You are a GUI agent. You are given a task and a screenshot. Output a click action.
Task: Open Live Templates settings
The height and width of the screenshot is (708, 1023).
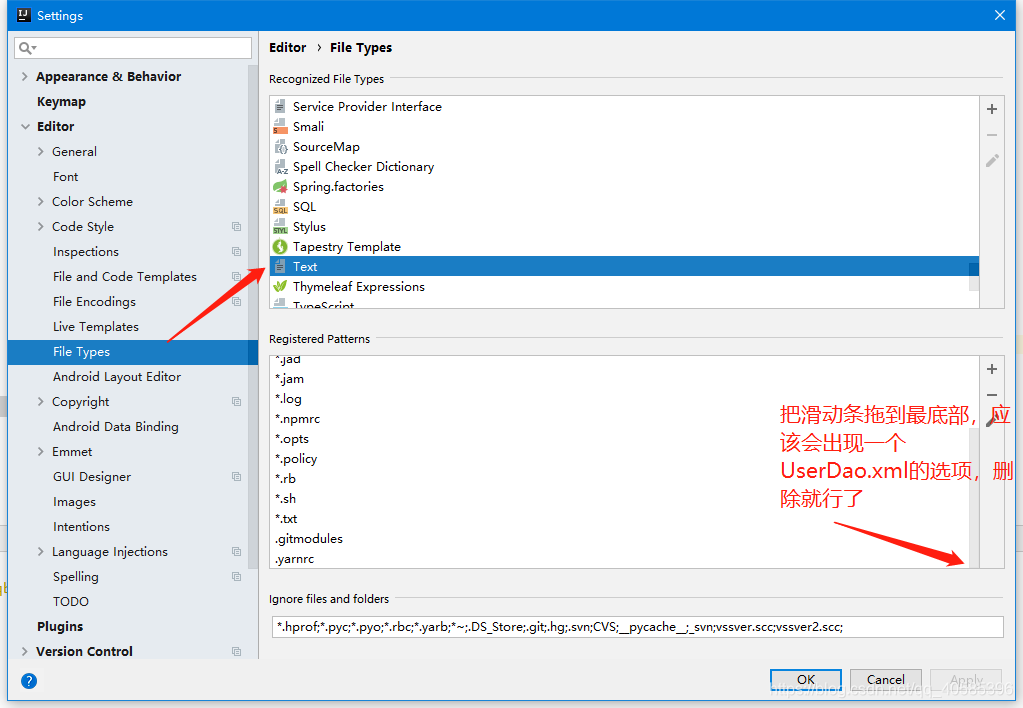[x=96, y=326]
